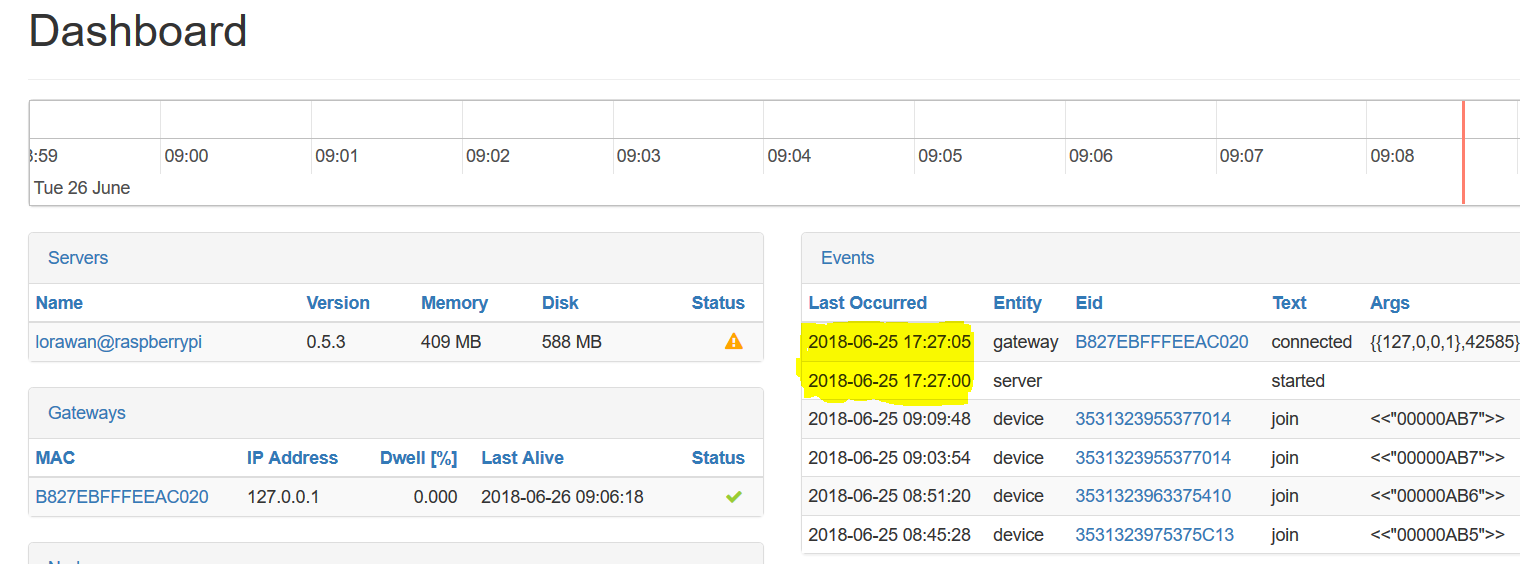Sort servers by Name column
Screen dimensions: 1520x564
(x=59, y=303)
